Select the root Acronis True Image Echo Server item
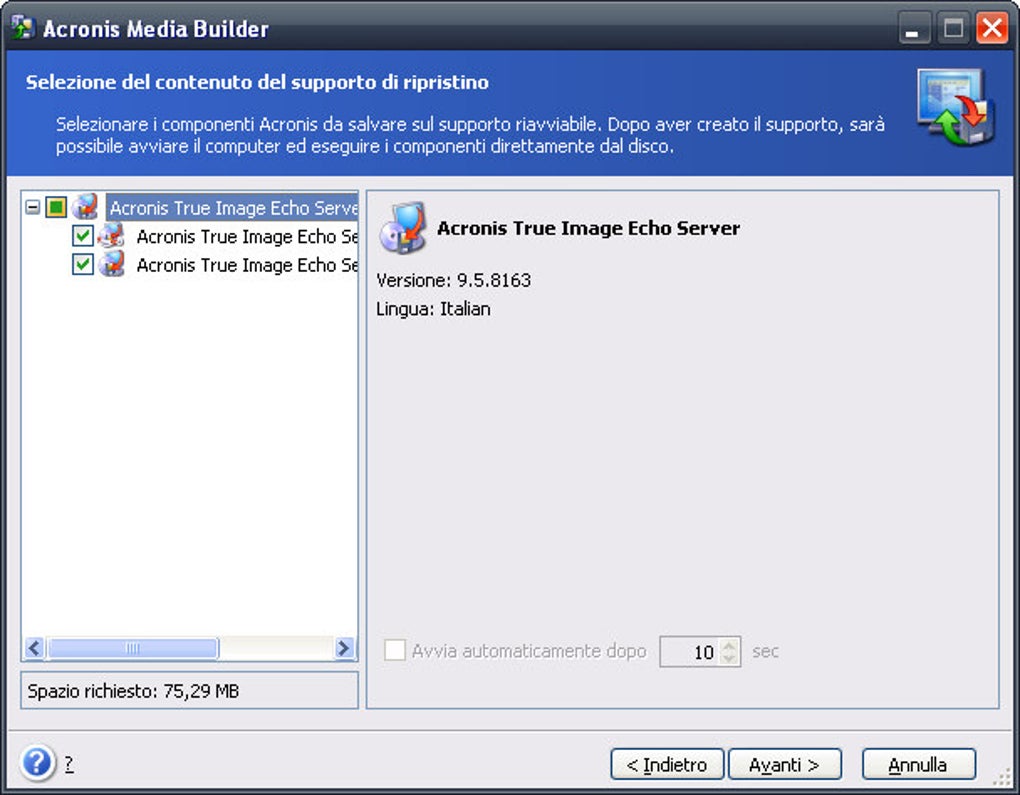 coord(233,208)
